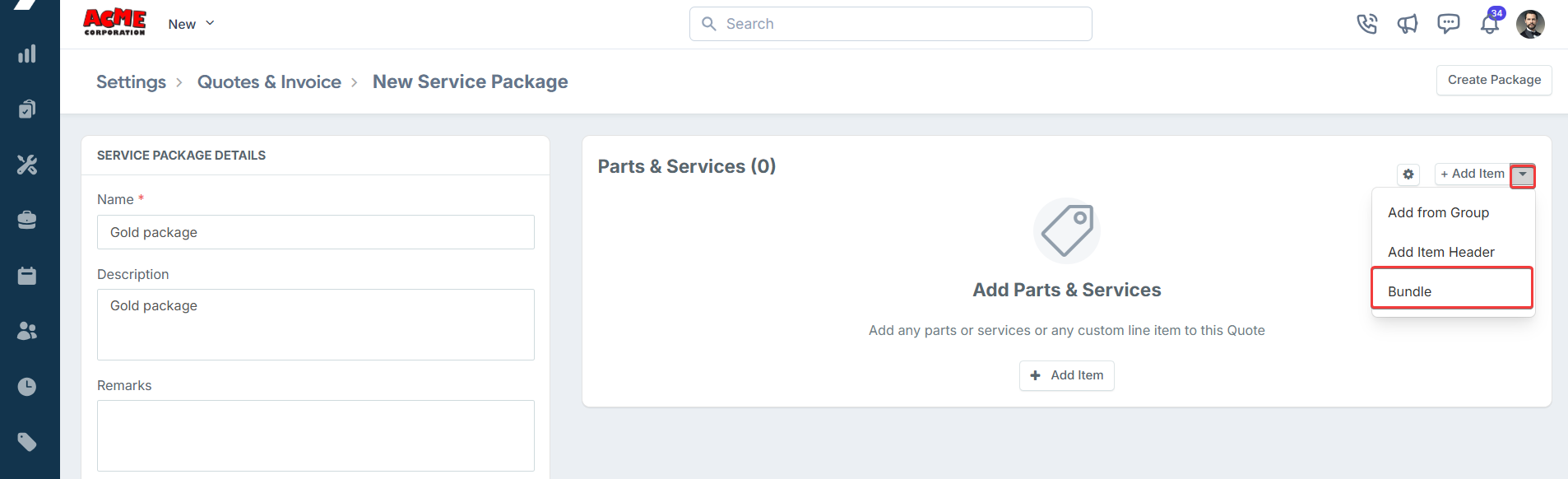Expand the New dropdown in header
Viewport: 1568px width, 479px height.
pos(192,24)
